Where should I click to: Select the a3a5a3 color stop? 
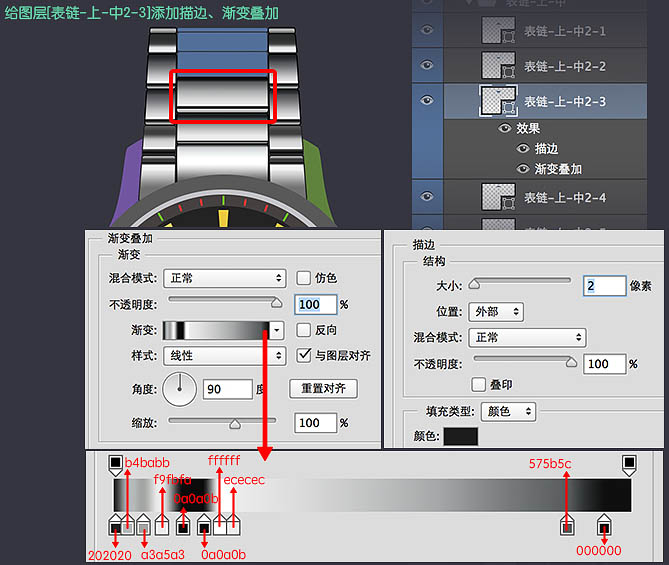(143, 525)
